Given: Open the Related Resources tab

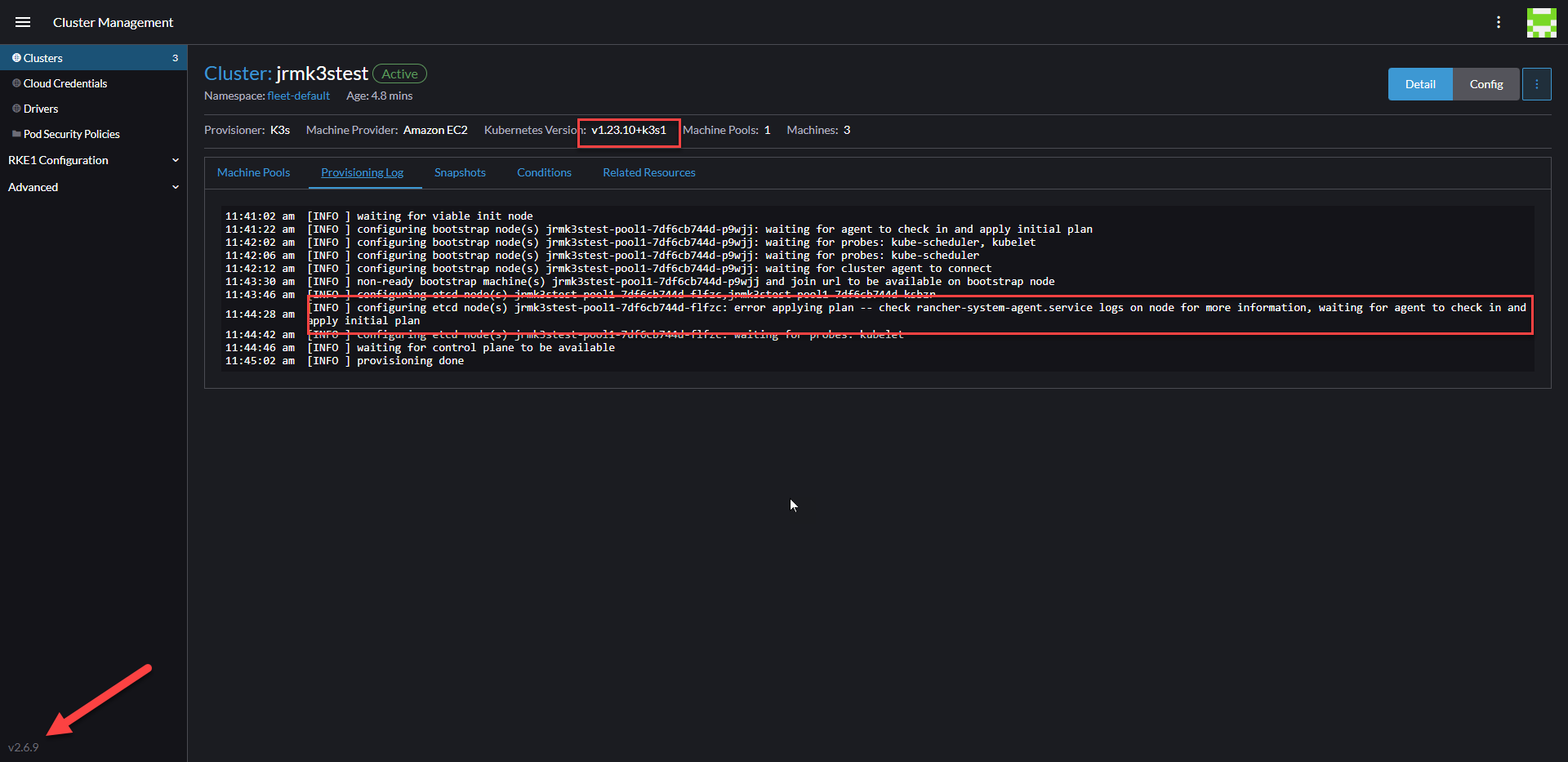Looking at the screenshot, I should [x=648, y=172].
